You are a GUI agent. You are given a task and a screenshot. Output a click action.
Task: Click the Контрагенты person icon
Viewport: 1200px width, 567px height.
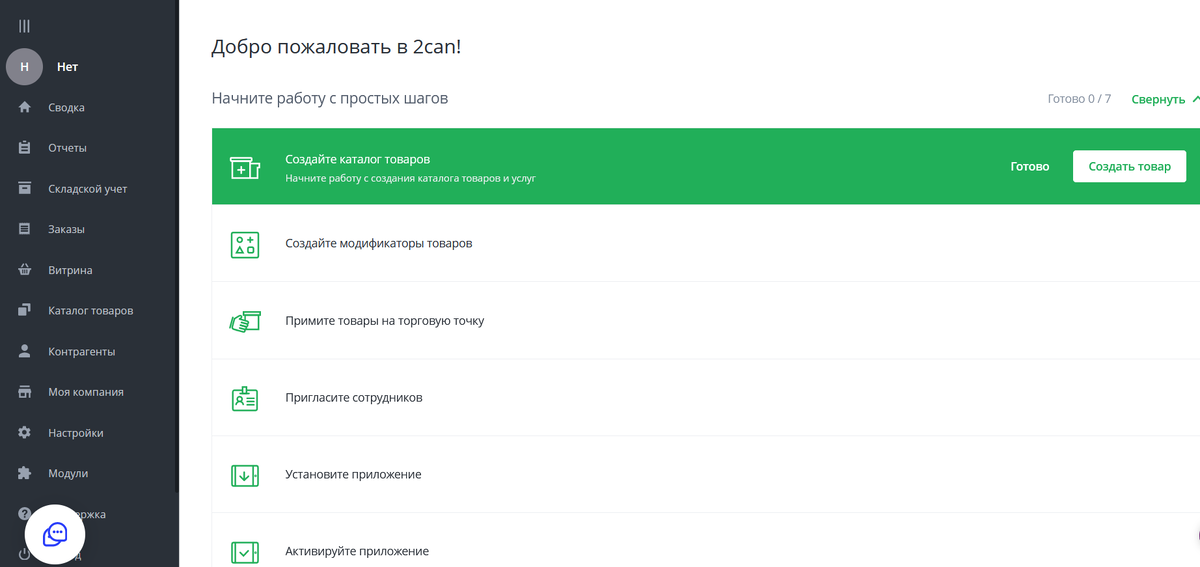pos(25,351)
